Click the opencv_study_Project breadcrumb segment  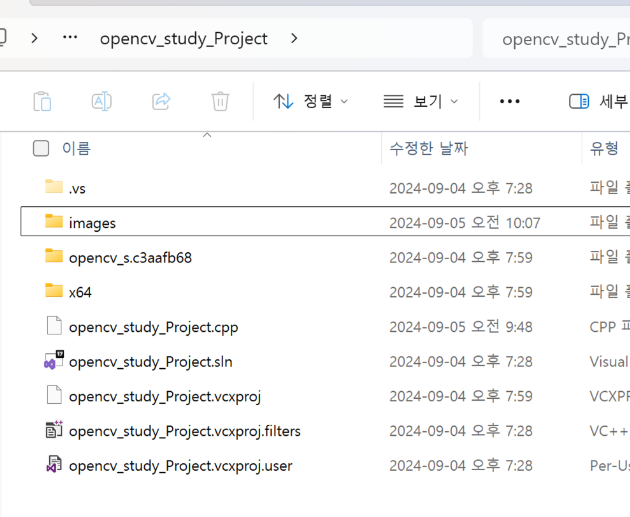[183, 39]
